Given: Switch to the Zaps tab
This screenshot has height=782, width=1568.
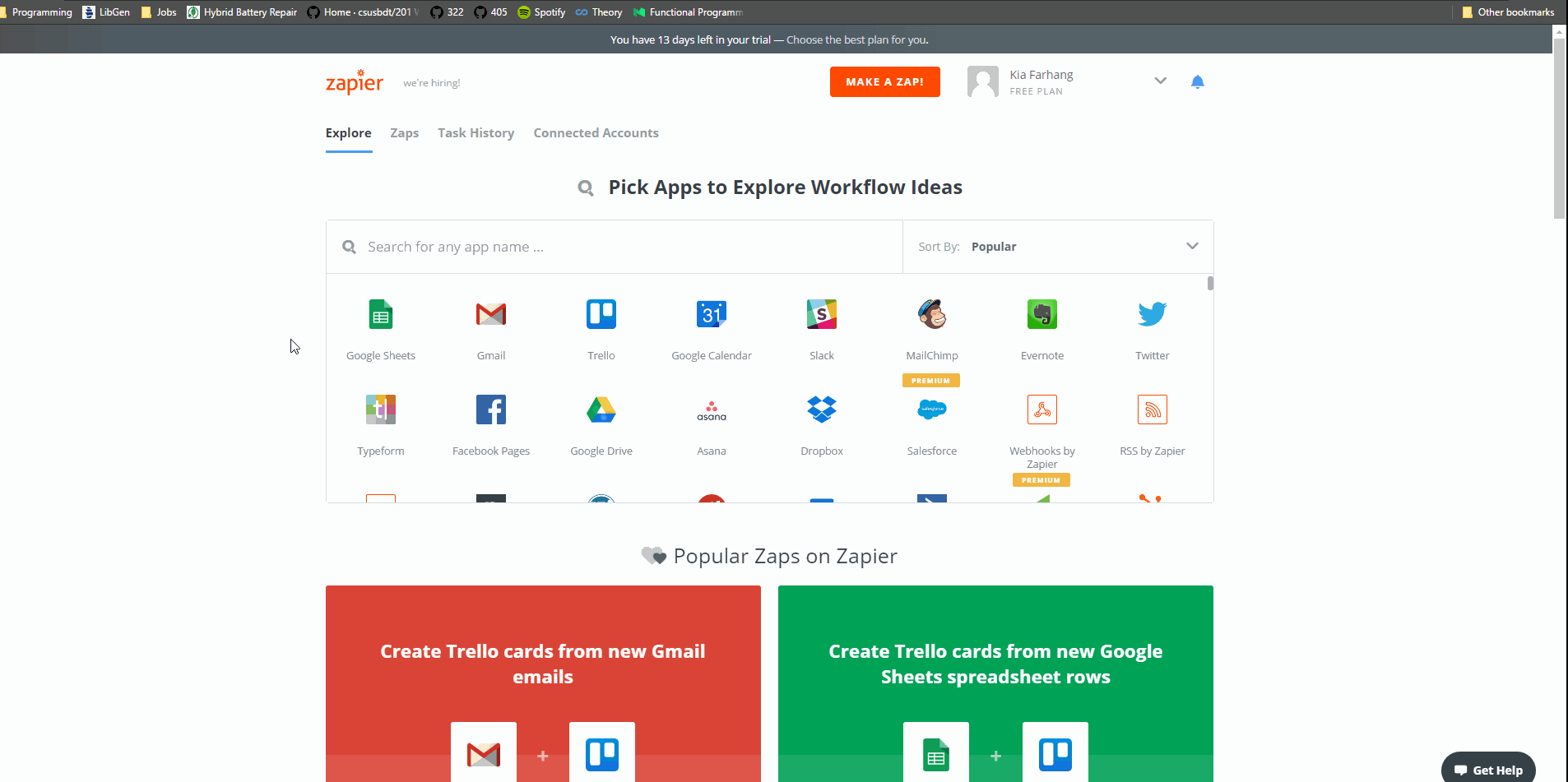Looking at the screenshot, I should click(x=405, y=133).
